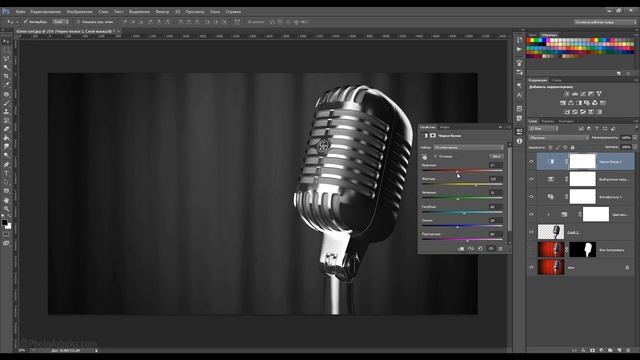Switch to the Channels tab
This screenshot has width=640, height=360.
coord(548,121)
